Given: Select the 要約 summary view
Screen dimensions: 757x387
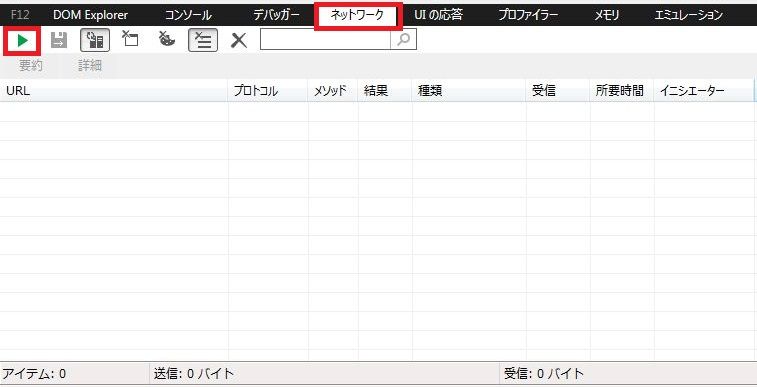Looking at the screenshot, I should (x=31, y=66).
